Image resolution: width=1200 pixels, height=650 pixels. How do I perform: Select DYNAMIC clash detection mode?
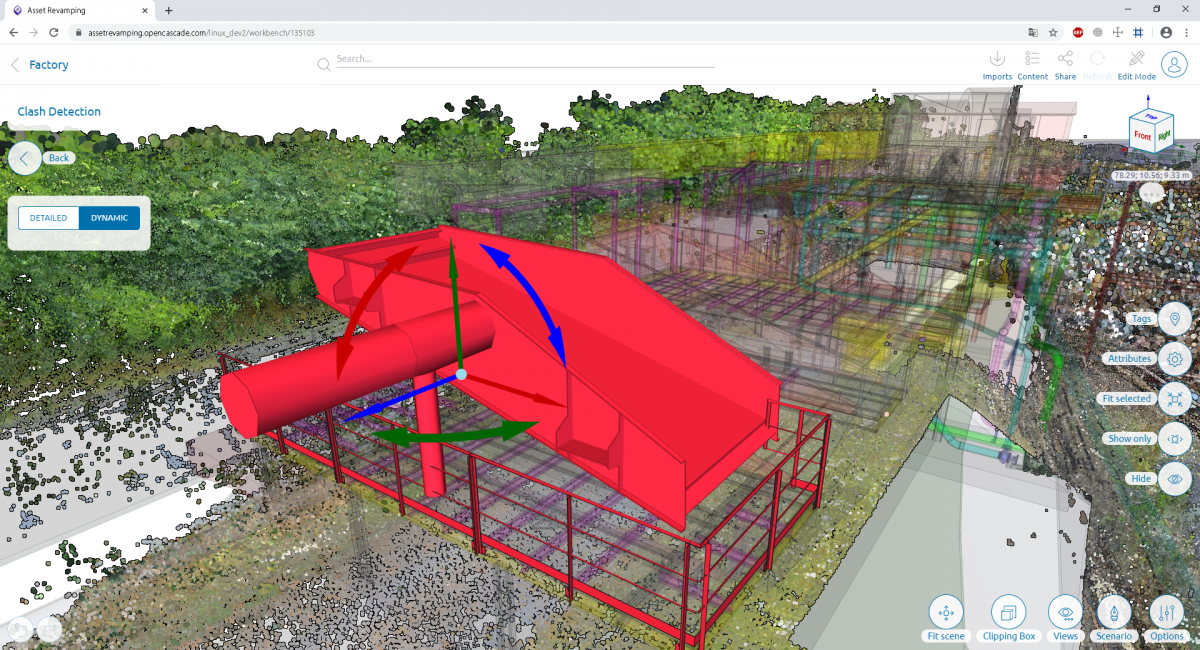[x=109, y=218]
